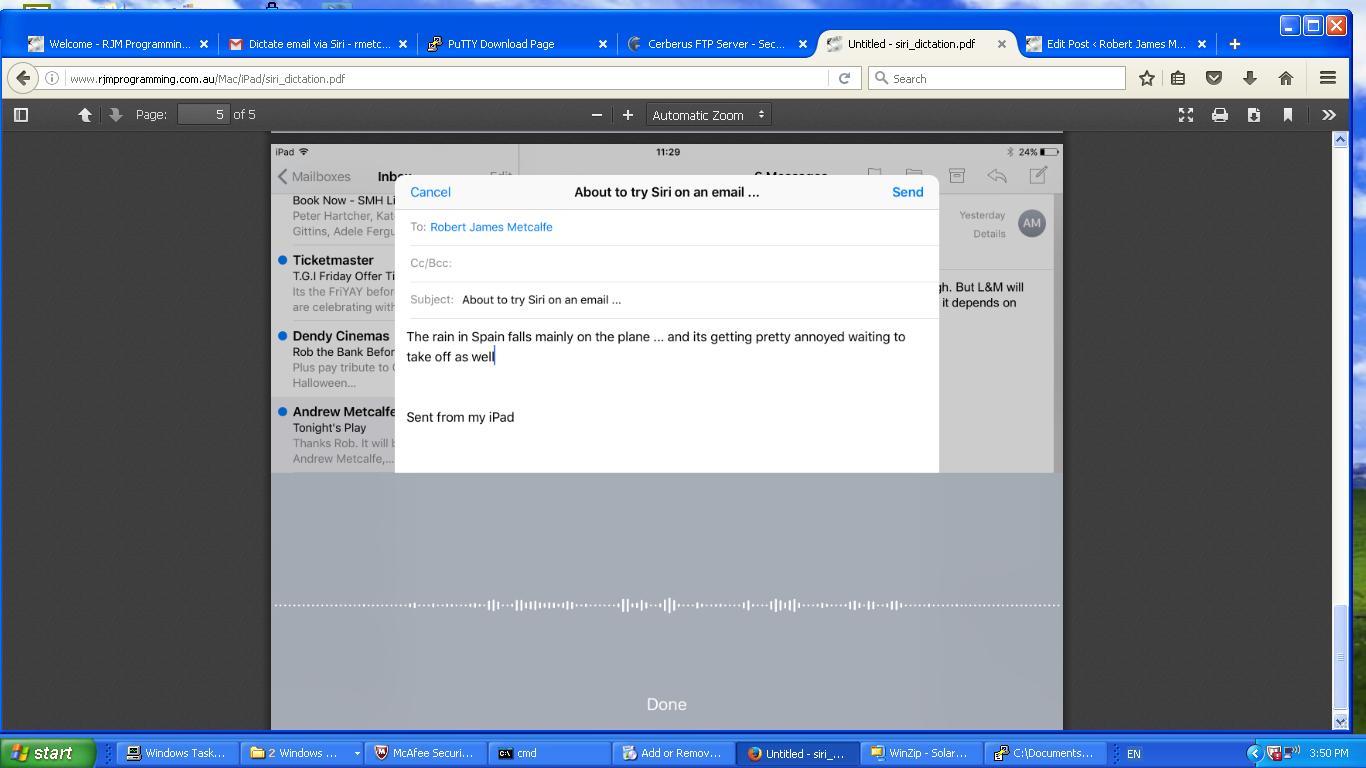Toggle the PDF viewer sidebar
The width and height of the screenshot is (1366, 768).
tap(21, 115)
